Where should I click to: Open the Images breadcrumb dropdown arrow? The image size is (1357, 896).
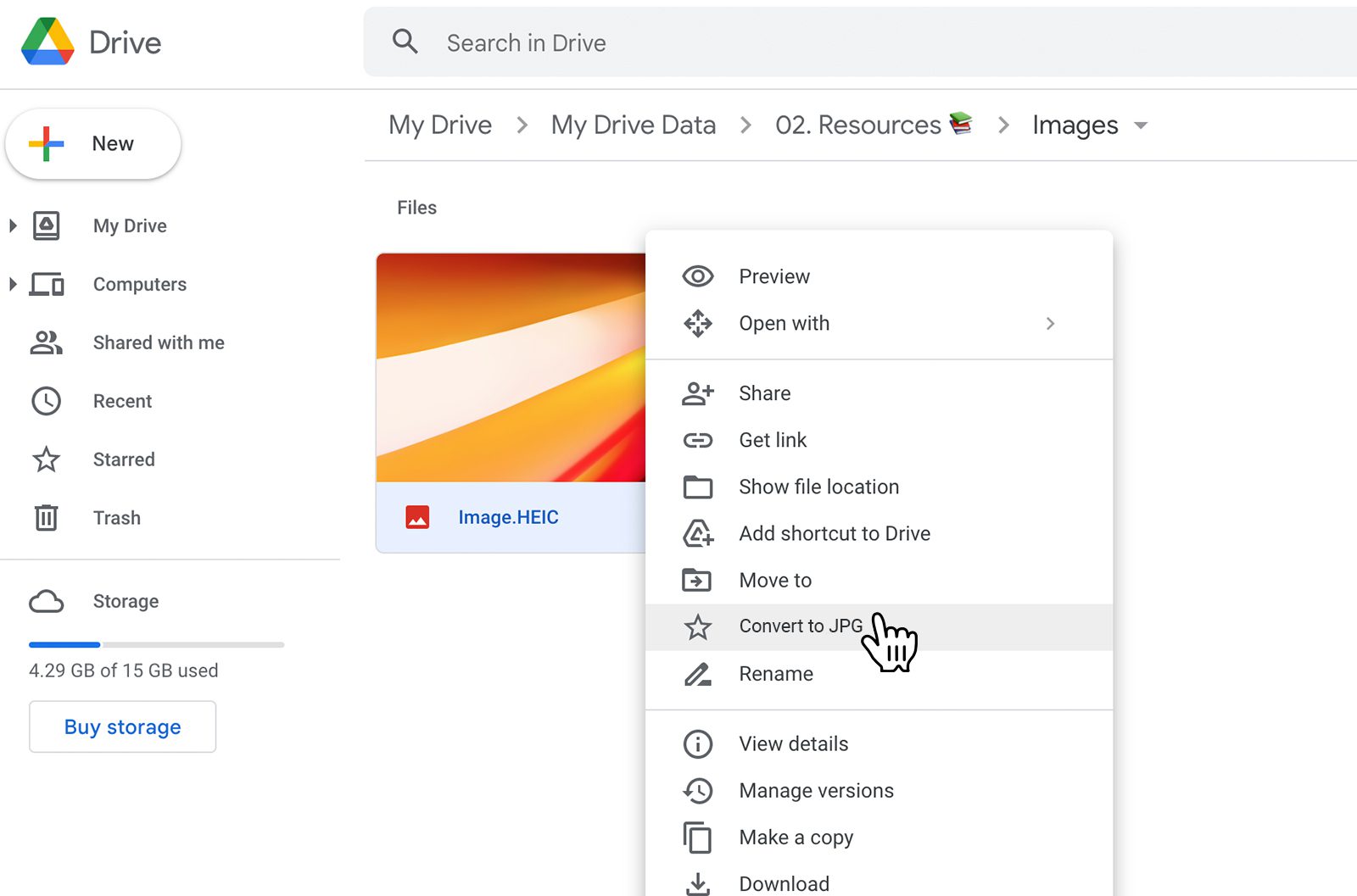(x=1141, y=125)
